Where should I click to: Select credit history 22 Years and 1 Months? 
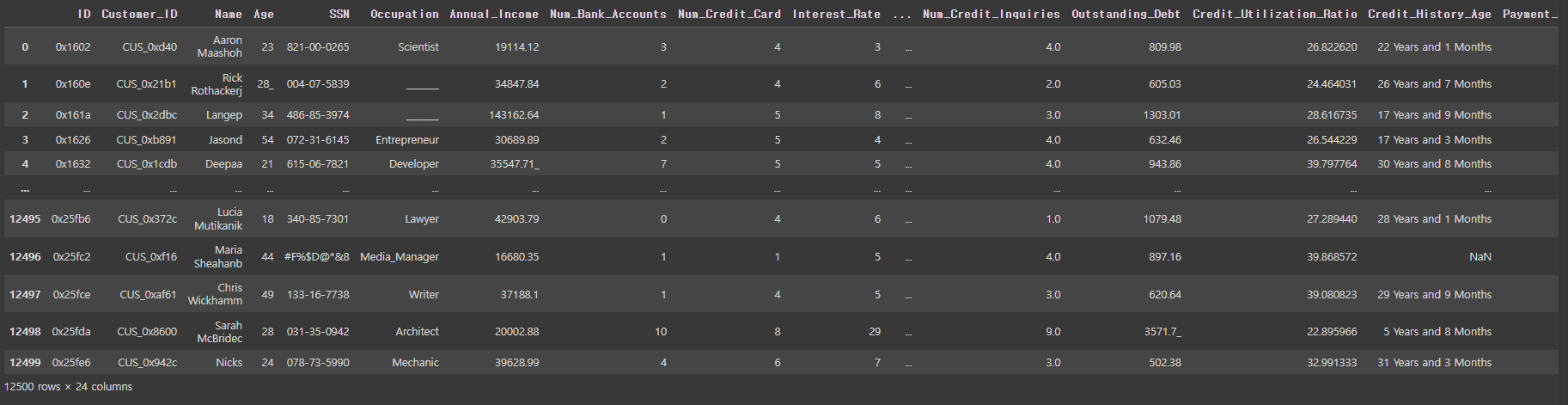1435,47
